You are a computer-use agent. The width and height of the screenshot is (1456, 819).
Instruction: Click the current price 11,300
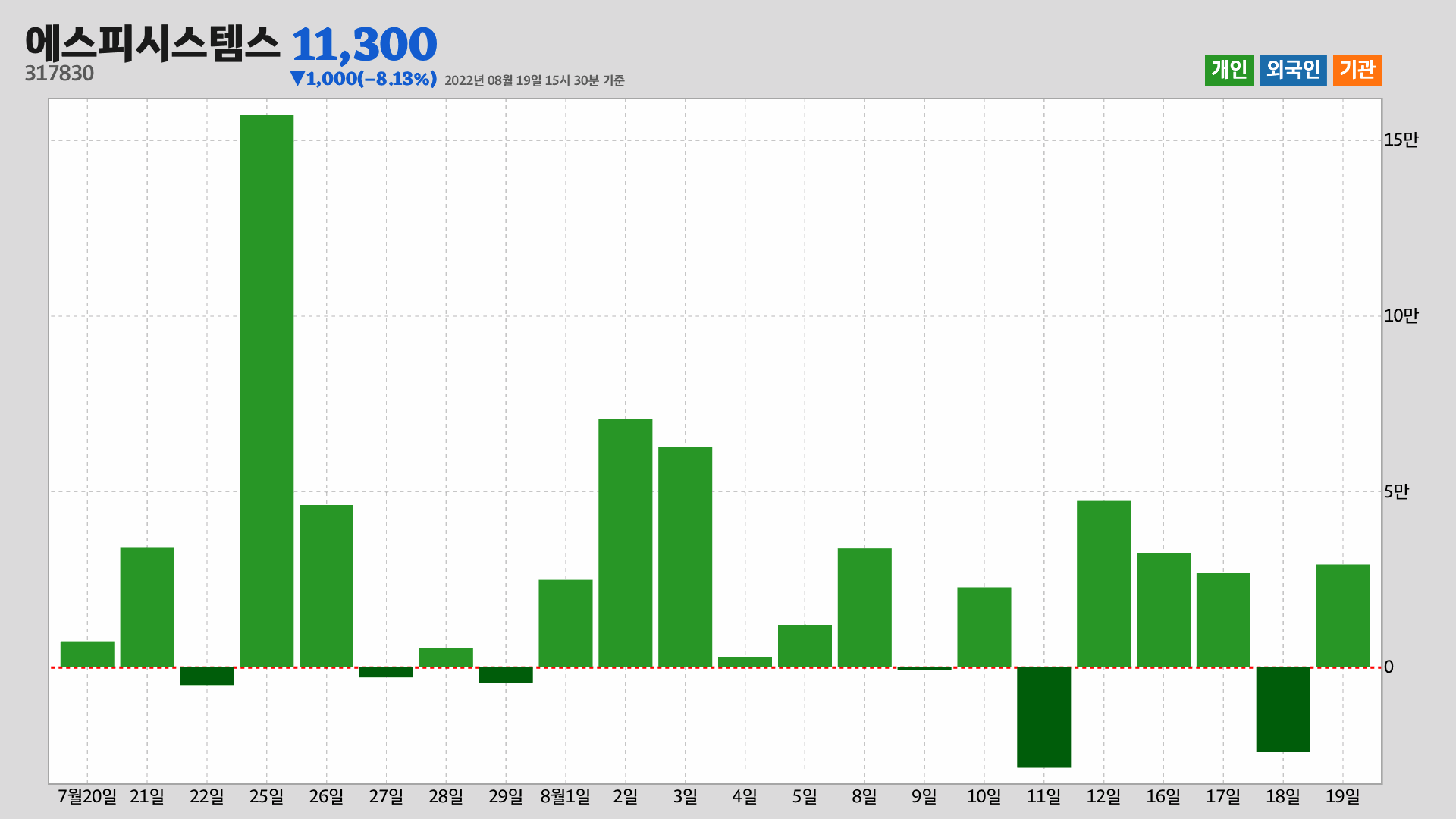click(x=364, y=44)
